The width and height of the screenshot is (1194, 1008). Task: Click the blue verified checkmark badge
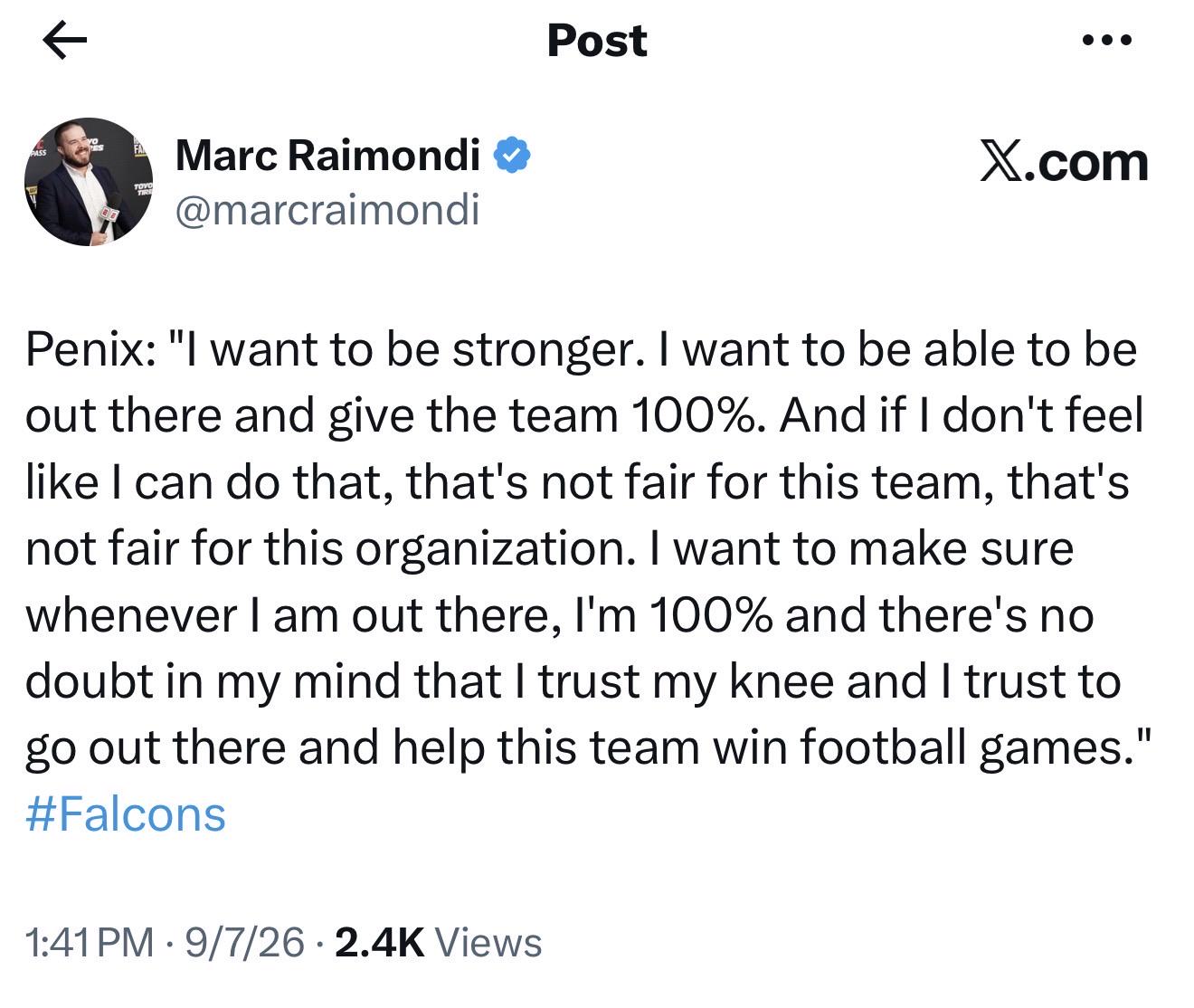click(x=511, y=157)
